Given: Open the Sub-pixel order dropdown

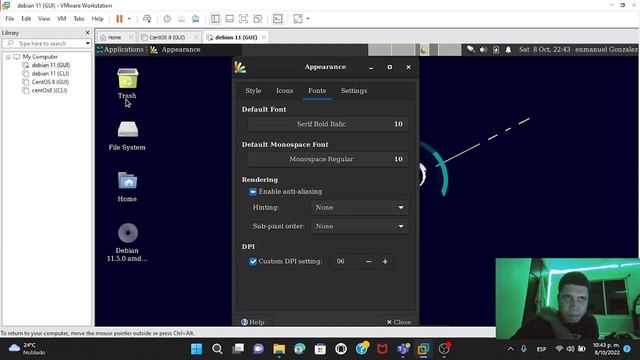Looking at the screenshot, I should [x=360, y=226].
